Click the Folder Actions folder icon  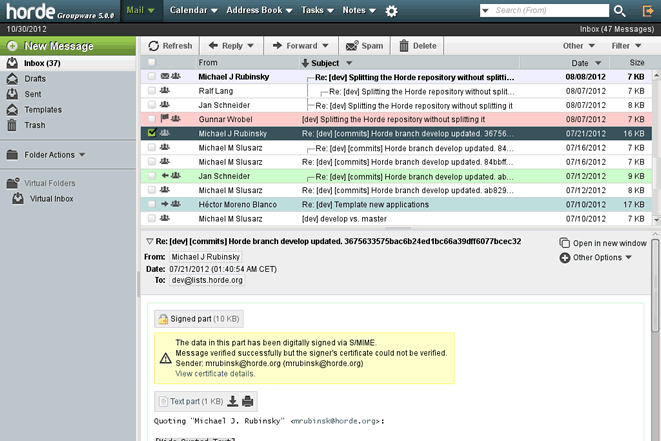click(x=12, y=155)
